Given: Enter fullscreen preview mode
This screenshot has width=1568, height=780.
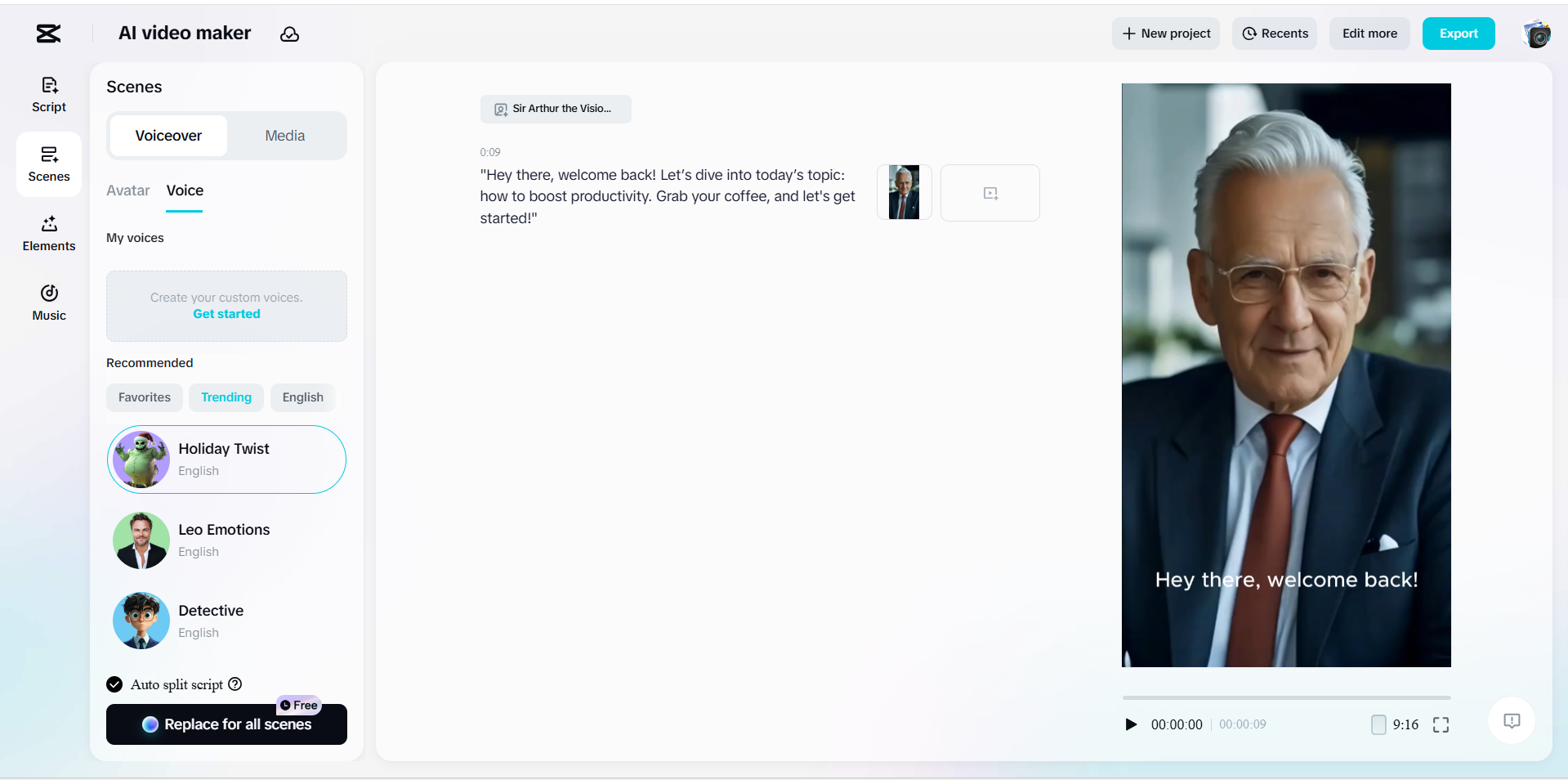Looking at the screenshot, I should [1441, 724].
